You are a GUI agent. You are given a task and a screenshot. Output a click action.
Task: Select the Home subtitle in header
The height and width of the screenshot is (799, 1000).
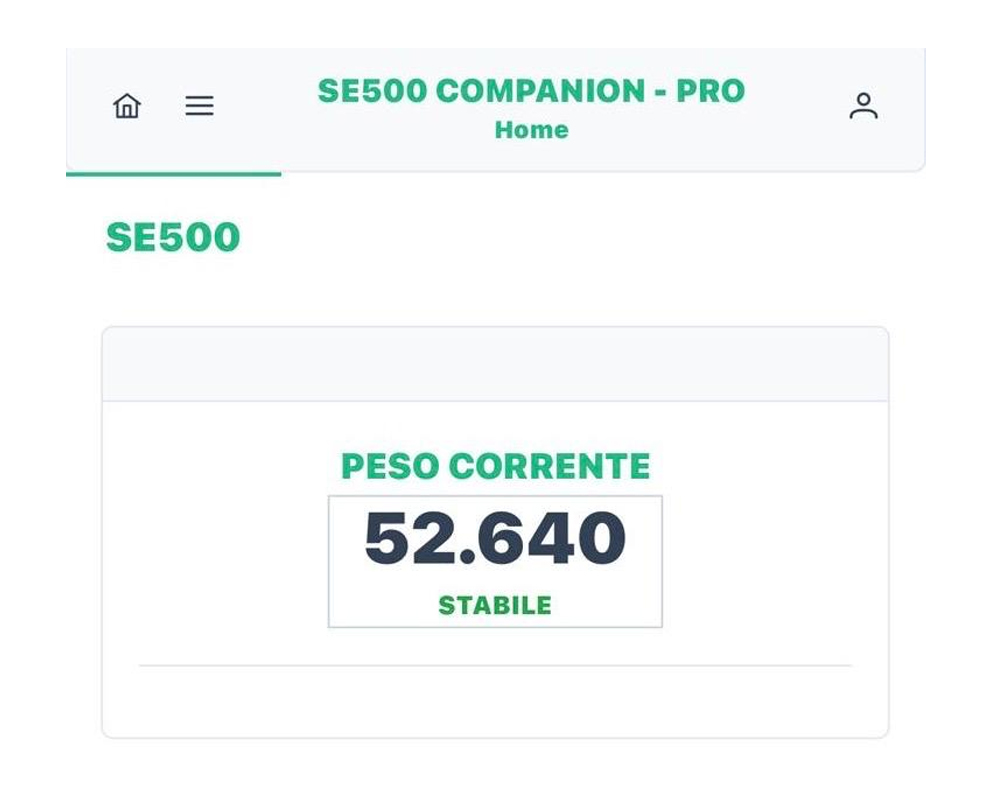click(531, 130)
